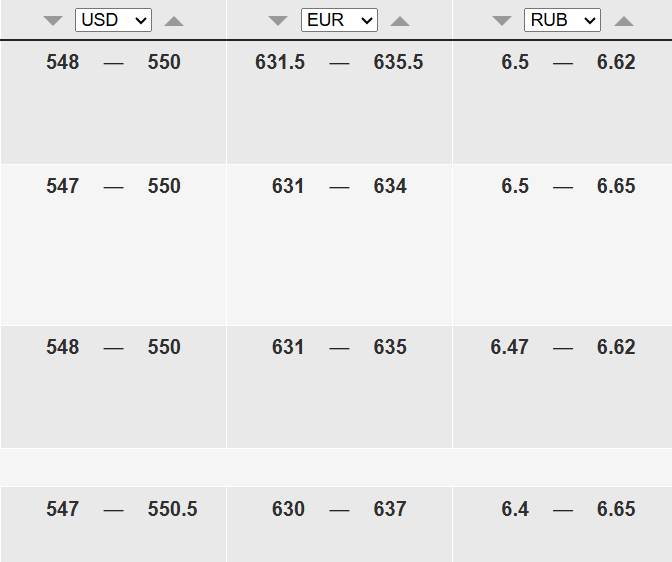The width and height of the screenshot is (672, 562).
Task: Open the EUR currency dropdown
Action: [x=339, y=20]
